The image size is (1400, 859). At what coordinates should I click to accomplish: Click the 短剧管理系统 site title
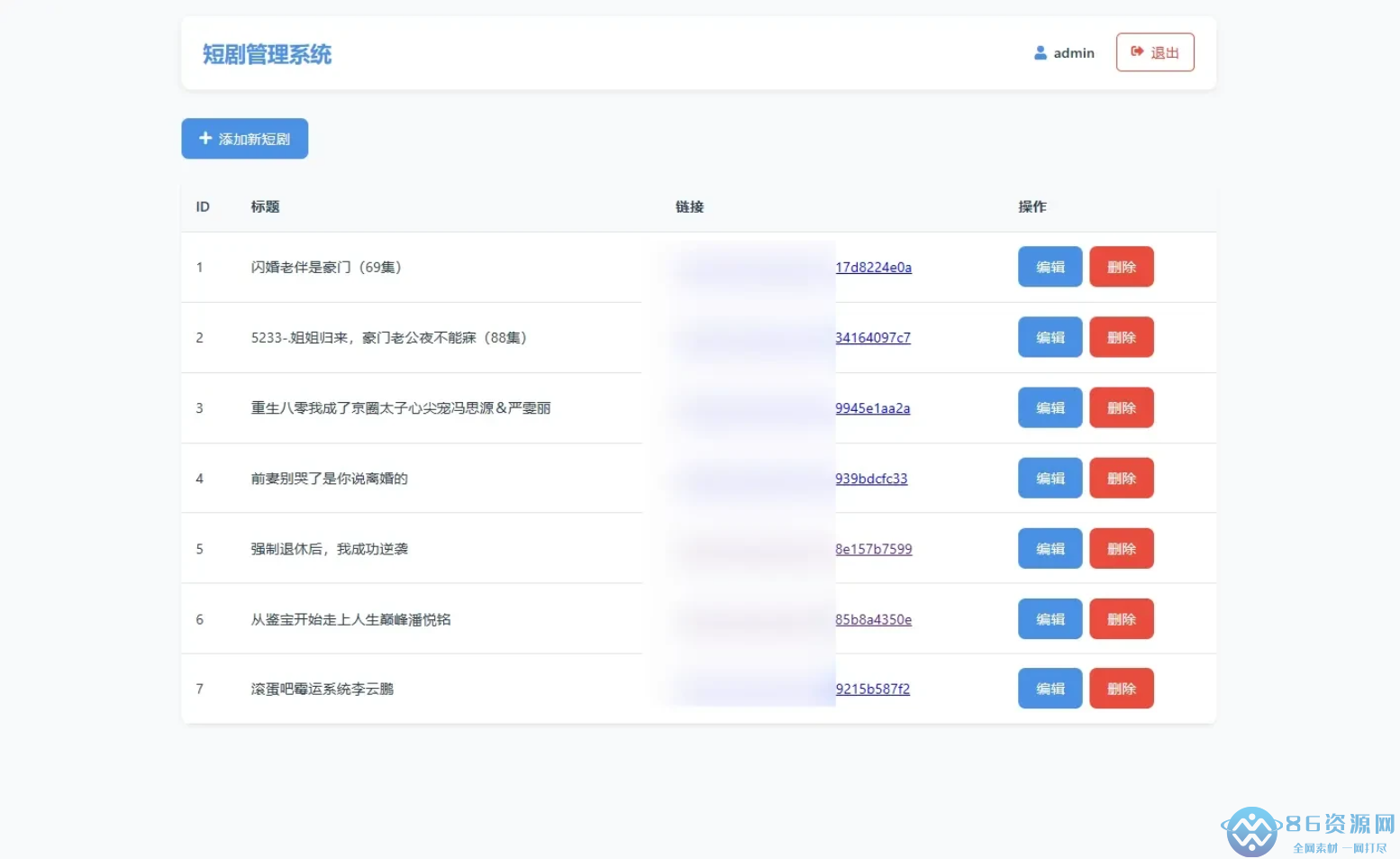(267, 54)
